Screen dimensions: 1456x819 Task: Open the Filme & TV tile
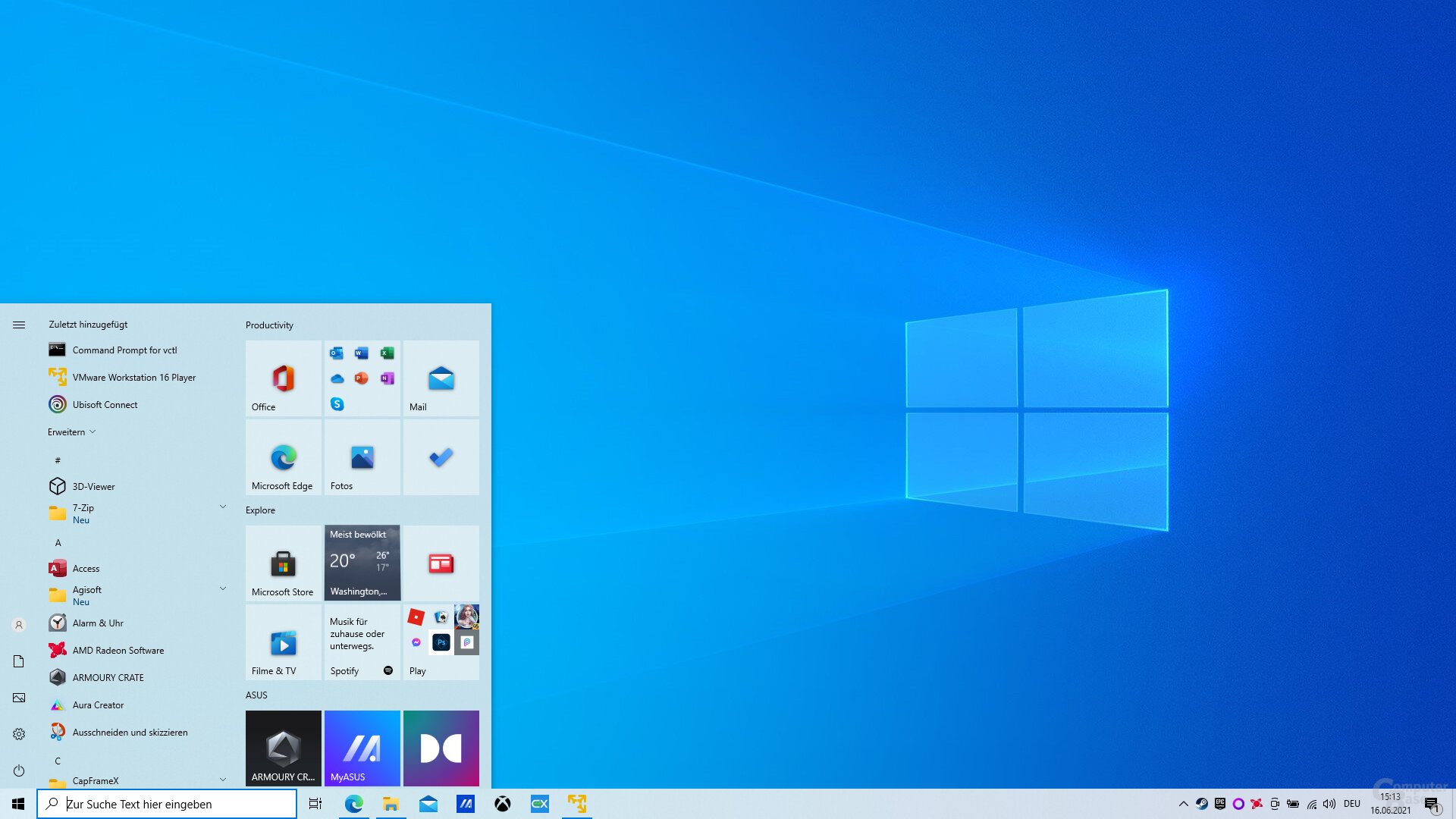[x=284, y=642]
